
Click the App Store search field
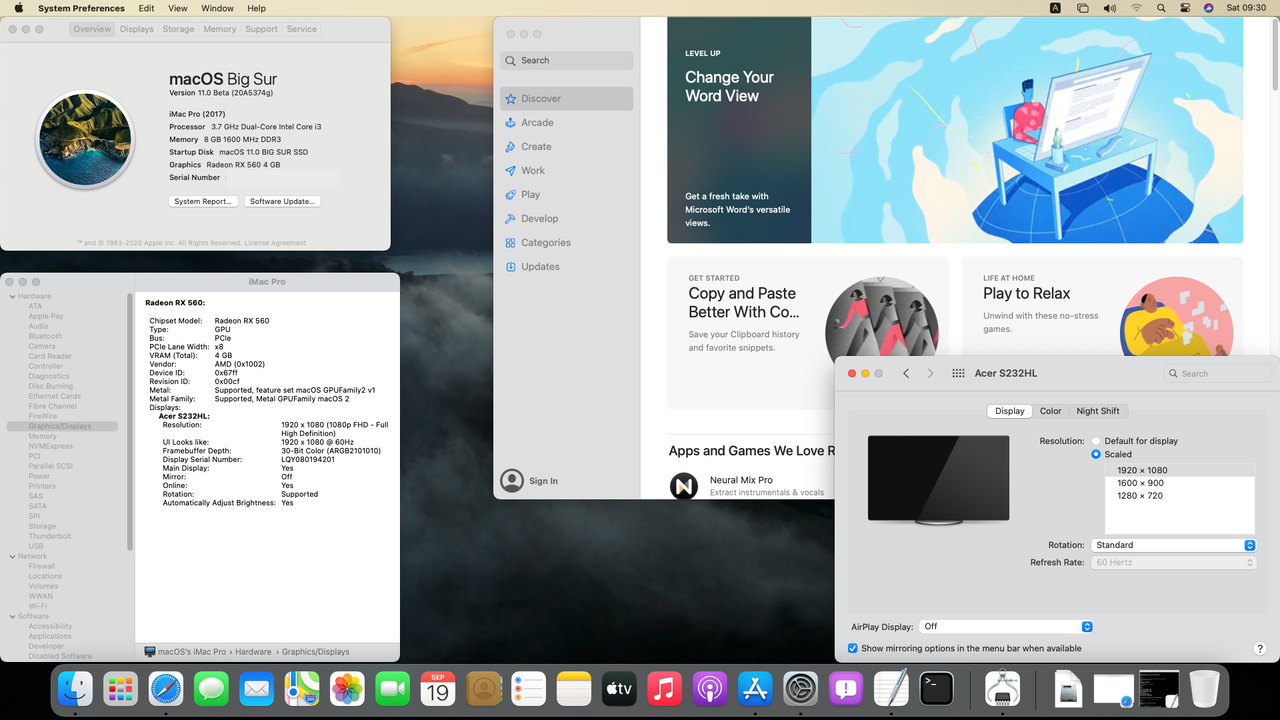tap(566, 60)
